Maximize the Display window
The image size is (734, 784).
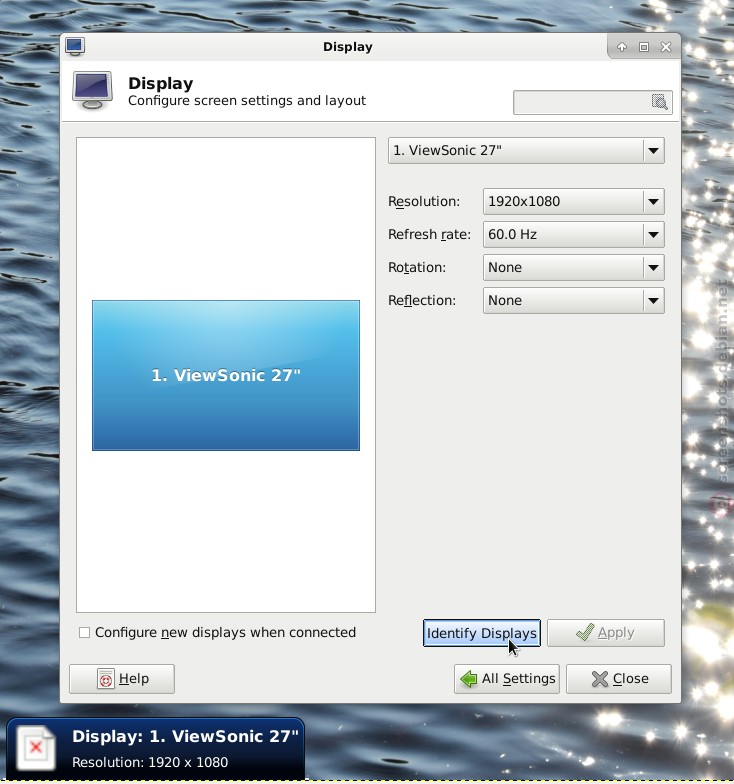coord(644,47)
